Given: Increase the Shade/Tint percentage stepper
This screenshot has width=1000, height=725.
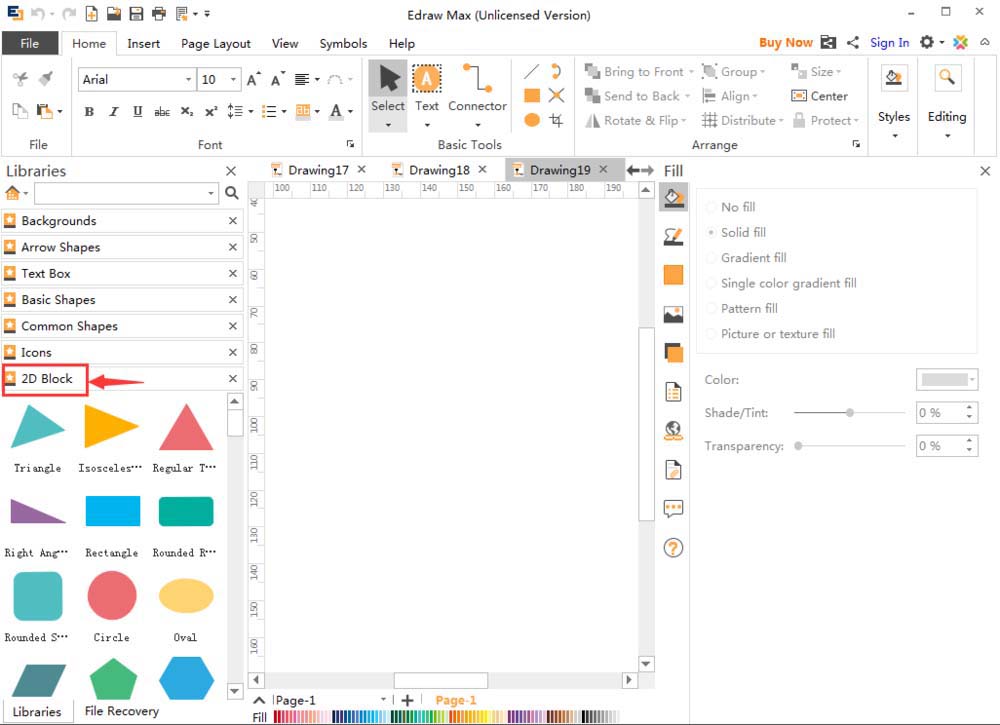Looking at the screenshot, I should [x=969, y=407].
